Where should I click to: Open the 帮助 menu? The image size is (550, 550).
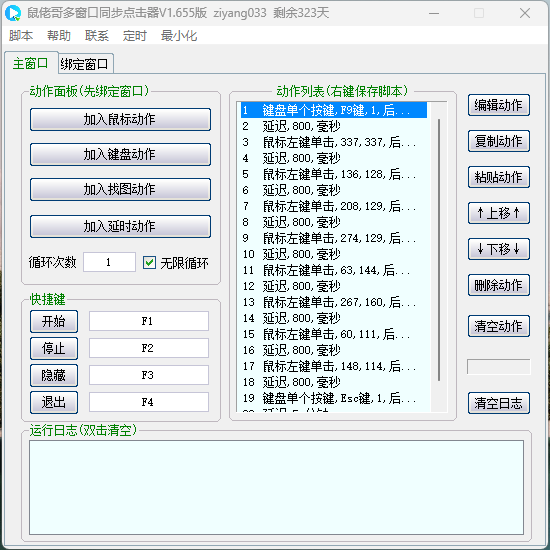(x=59, y=36)
